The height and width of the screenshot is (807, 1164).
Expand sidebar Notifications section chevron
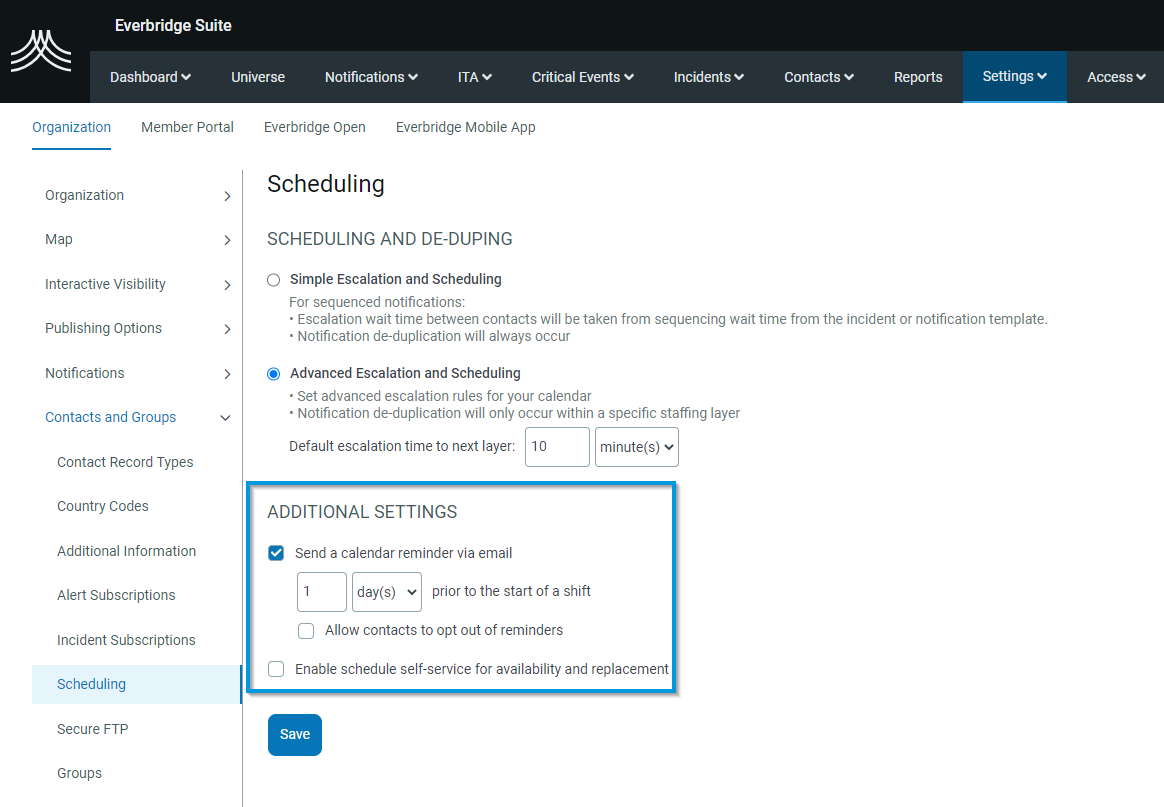227,374
